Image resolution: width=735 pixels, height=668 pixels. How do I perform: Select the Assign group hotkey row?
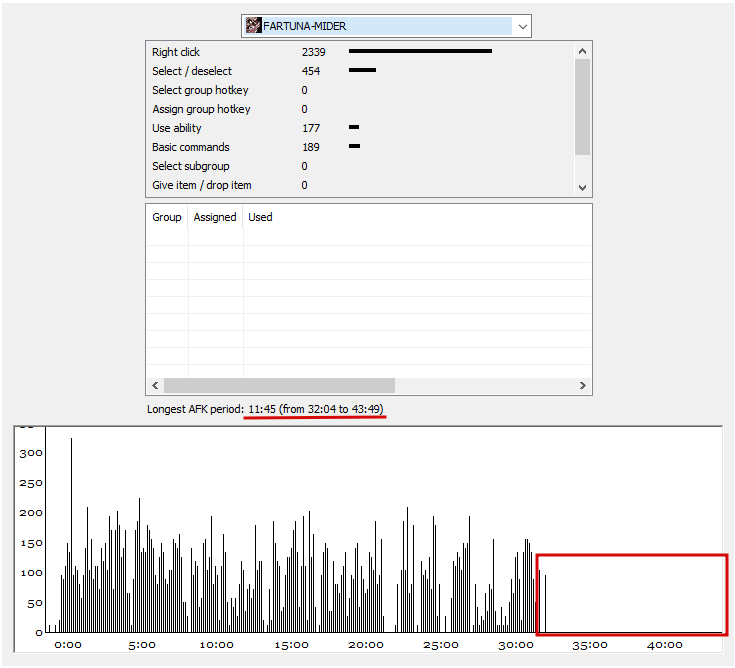(360, 109)
